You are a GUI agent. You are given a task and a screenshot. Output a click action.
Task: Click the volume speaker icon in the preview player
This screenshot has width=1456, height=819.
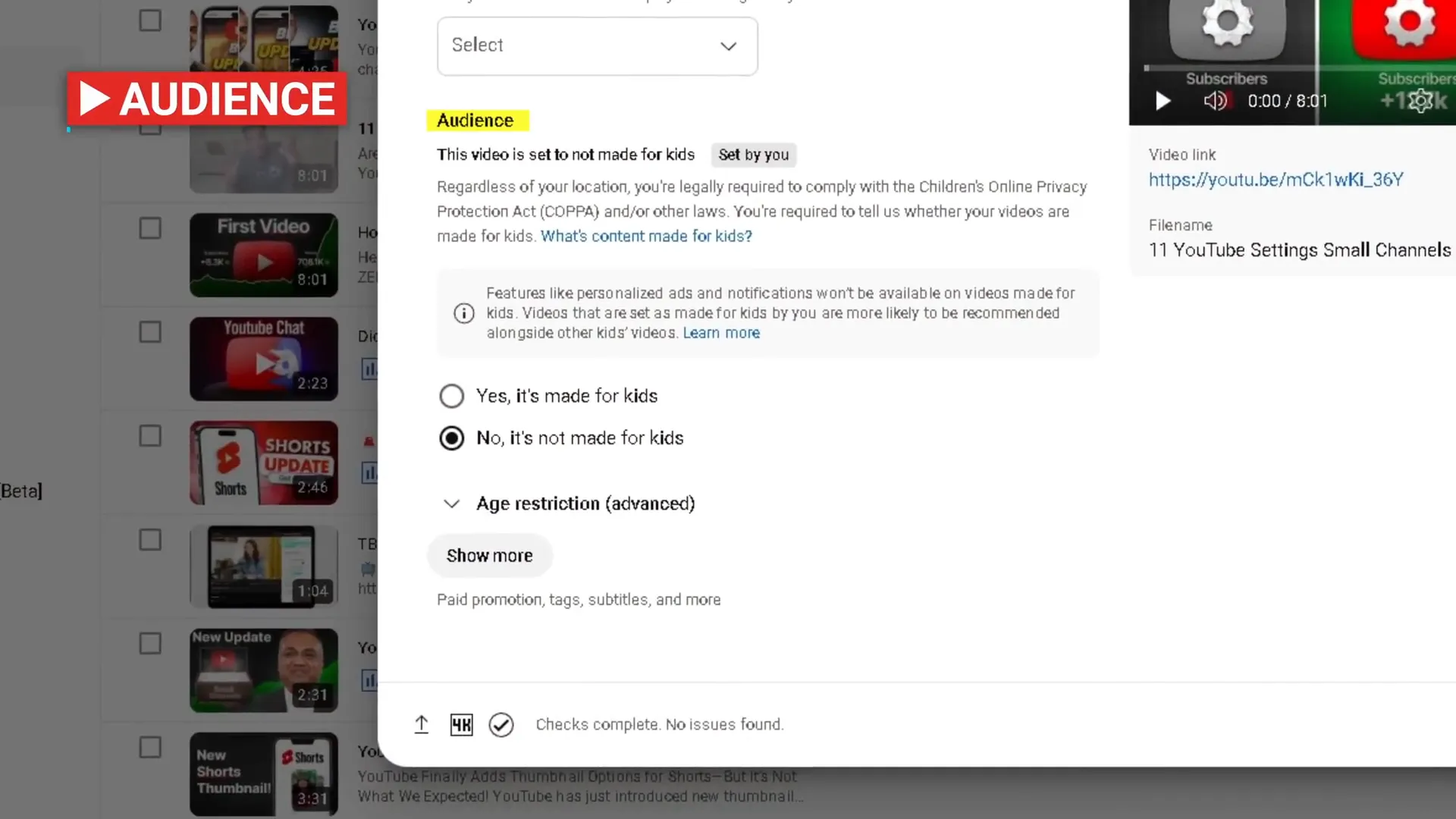click(x=1214, y=100)
